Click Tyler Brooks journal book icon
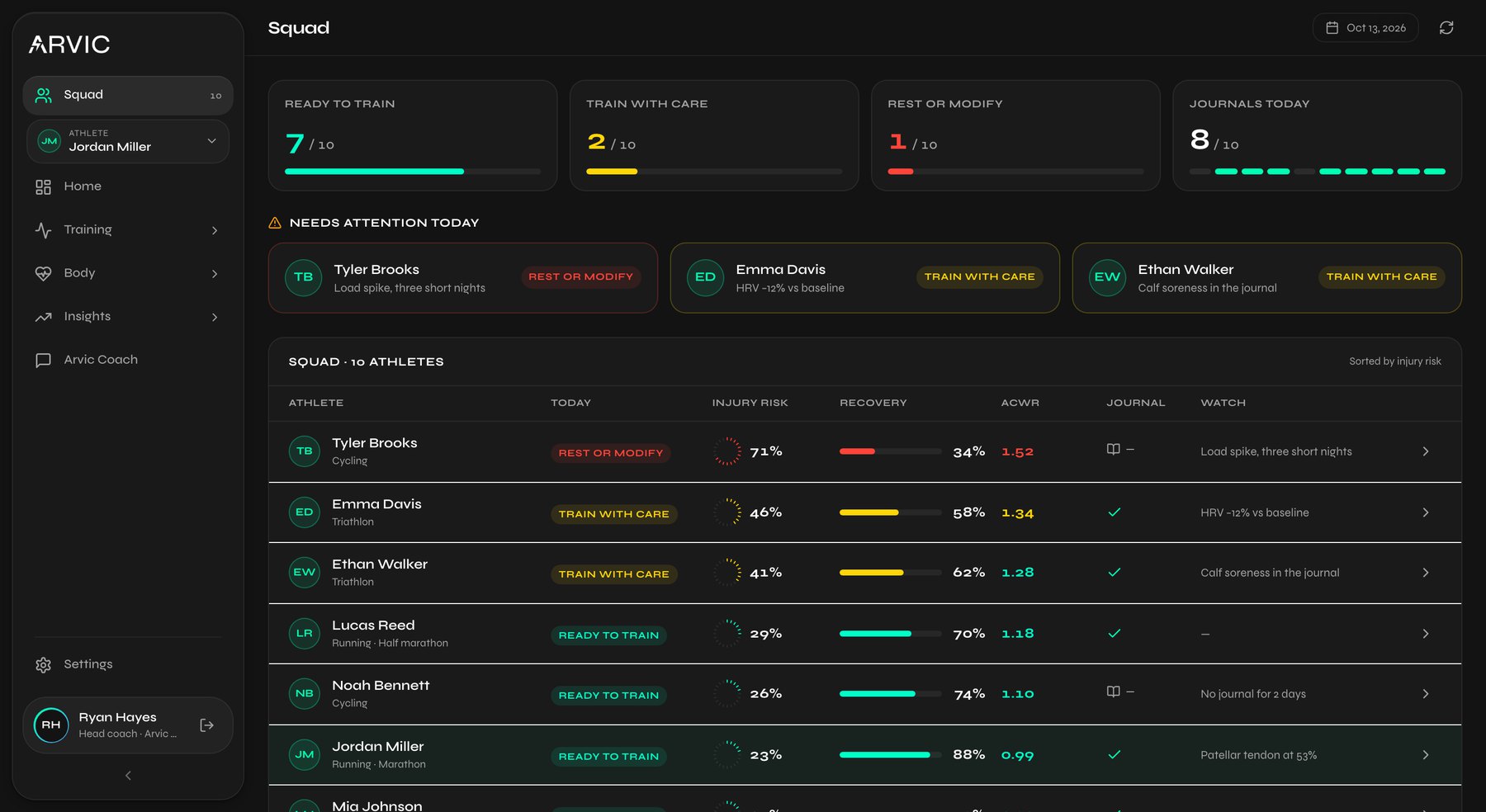Viewport: 1486px width, 812px height. [1114, 450]
